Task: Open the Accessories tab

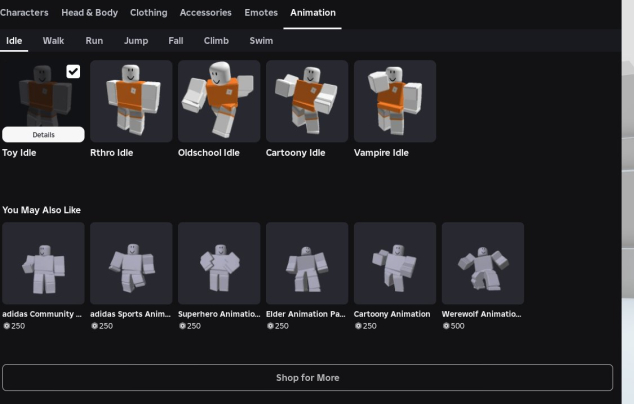Action: tap(205, 13)
